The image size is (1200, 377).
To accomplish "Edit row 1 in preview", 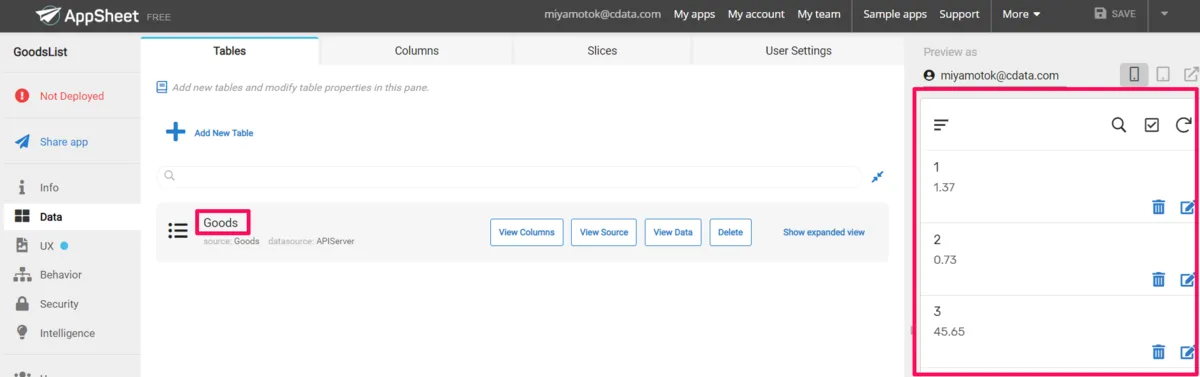I will pos(1187,207).
